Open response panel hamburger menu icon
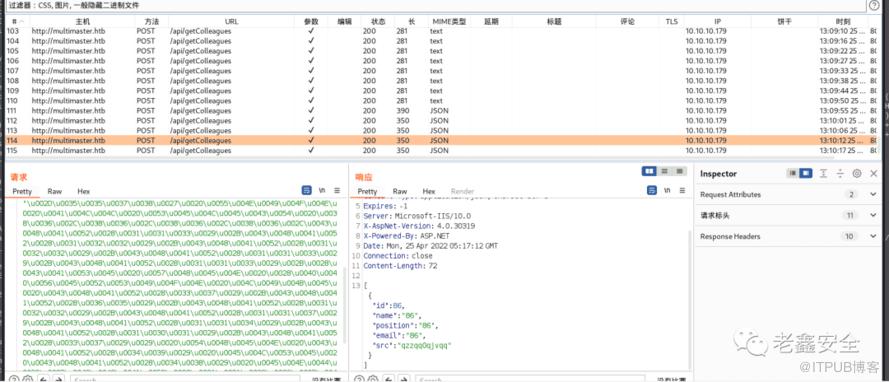889x382 pixels. (x=683, y=190)
